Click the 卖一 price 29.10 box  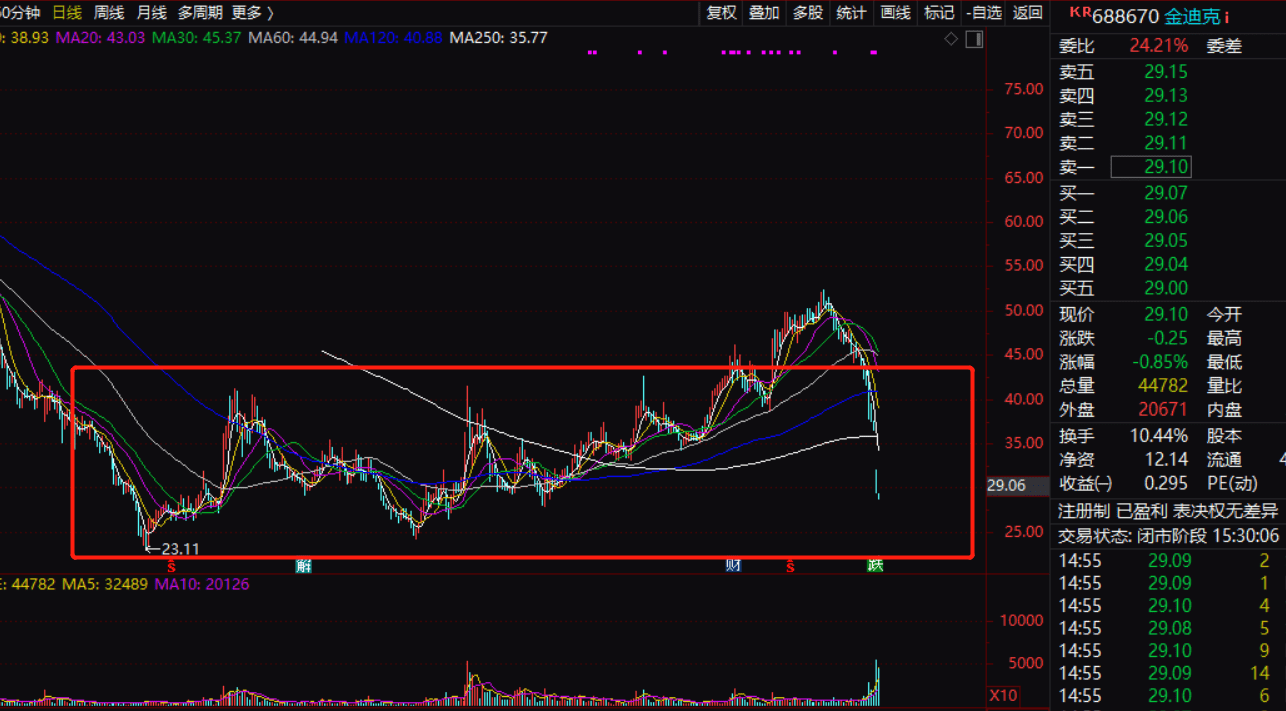coord(1151,167)
